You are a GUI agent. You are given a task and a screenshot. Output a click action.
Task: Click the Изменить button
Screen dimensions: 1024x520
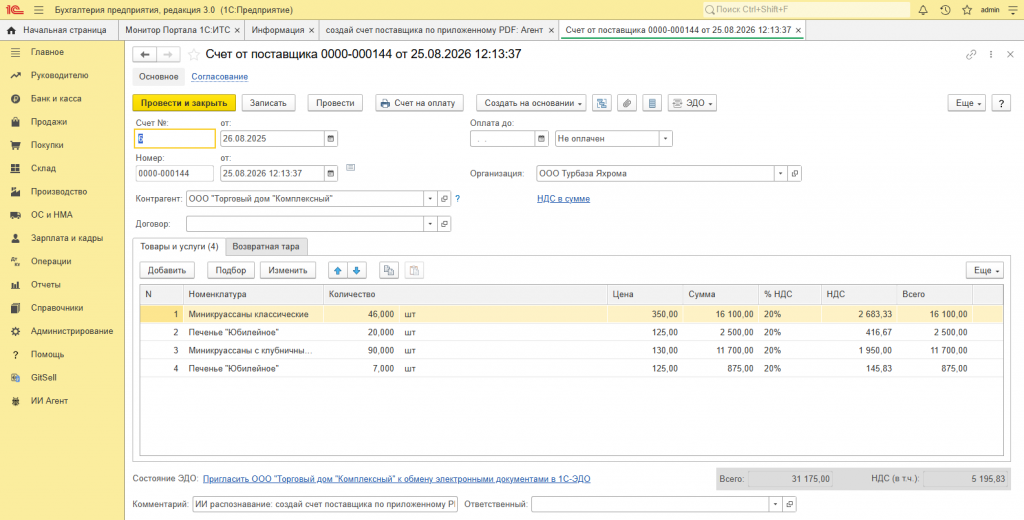click(288, 270)
